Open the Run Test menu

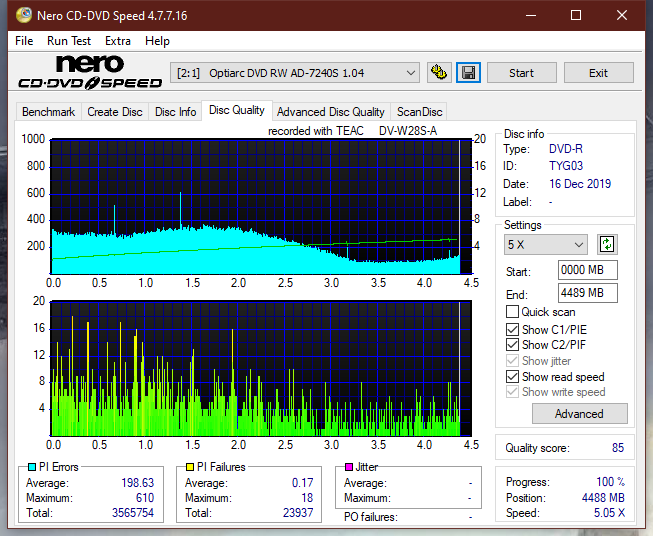(69, 41)
